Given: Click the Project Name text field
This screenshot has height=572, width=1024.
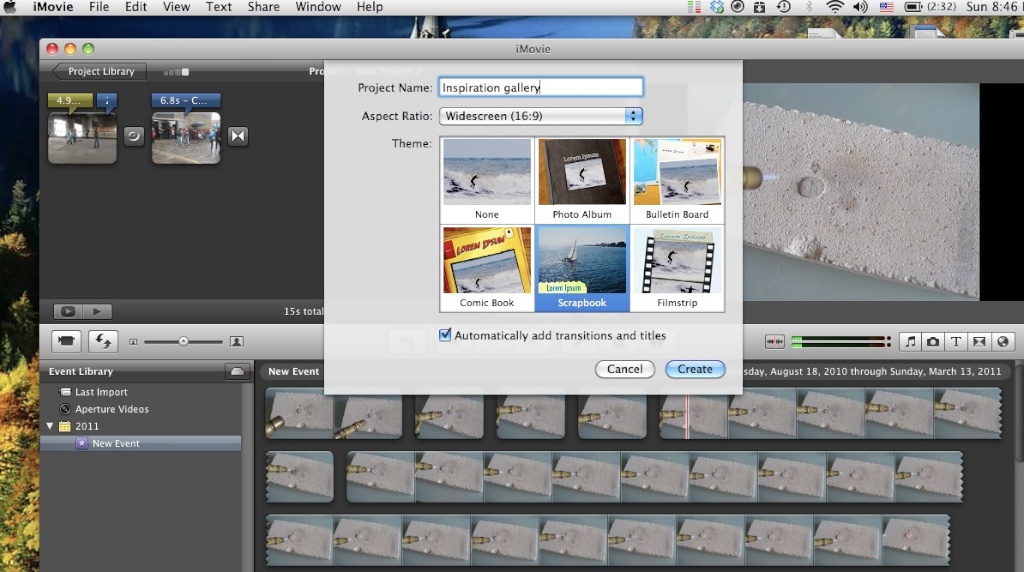Looking at the screenshot, I should pos(541,87).
